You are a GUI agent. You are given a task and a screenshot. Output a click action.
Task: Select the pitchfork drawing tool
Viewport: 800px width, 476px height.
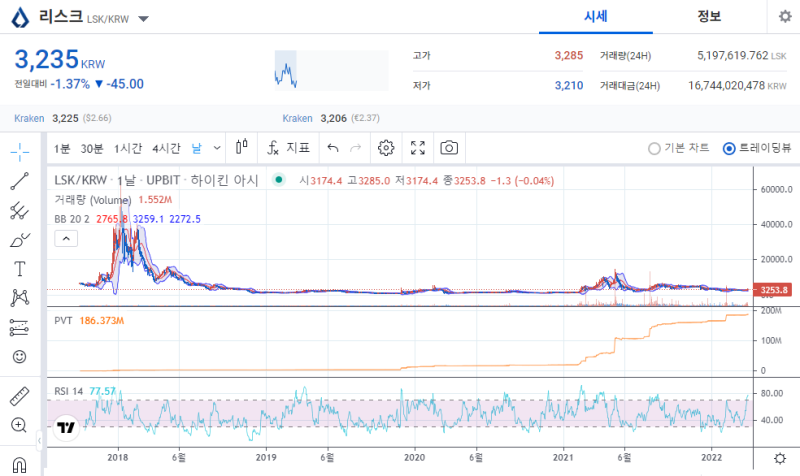[x=19, y=210]
